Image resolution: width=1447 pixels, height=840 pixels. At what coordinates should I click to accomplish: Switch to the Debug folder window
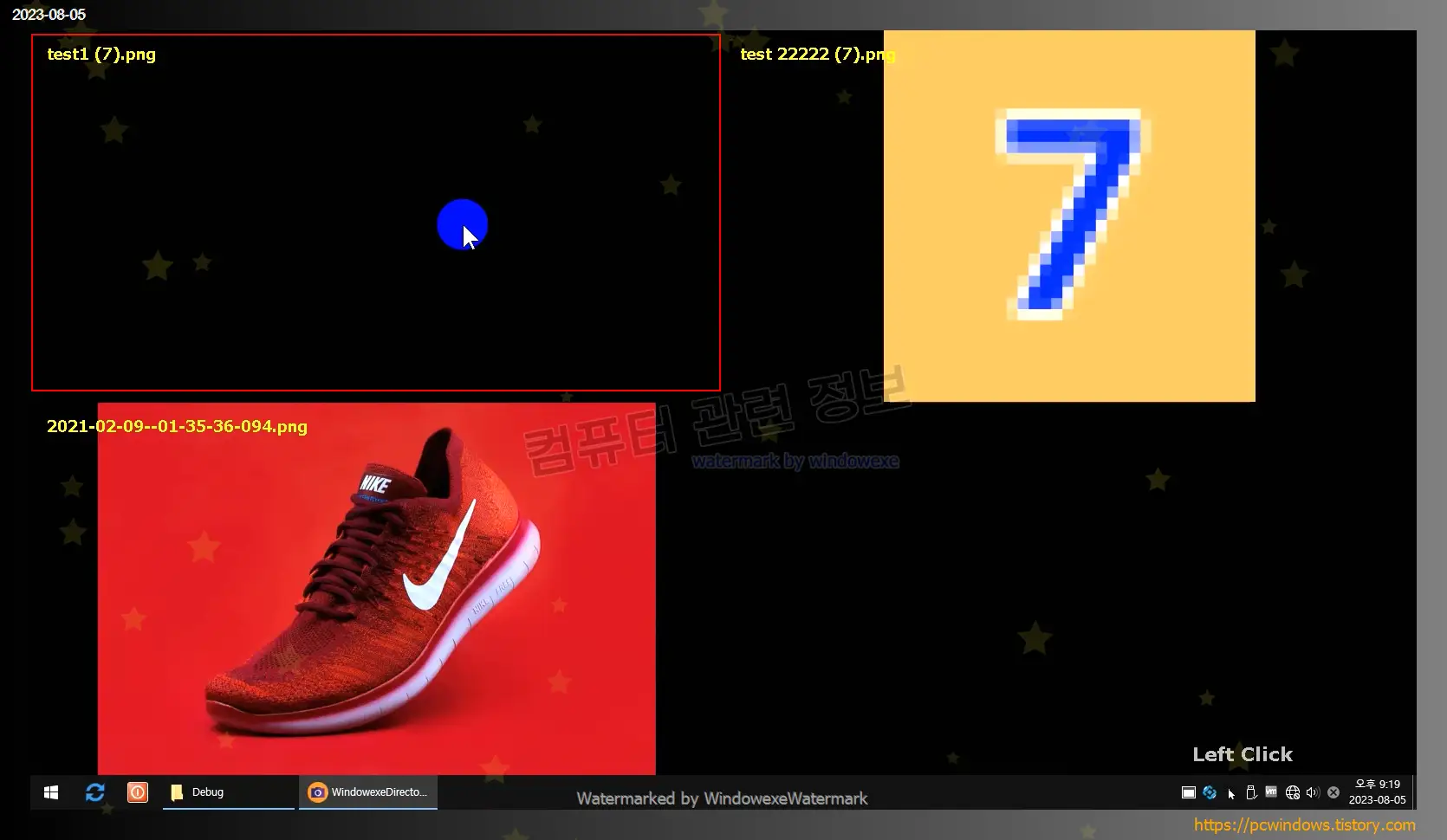click(229, 792)
